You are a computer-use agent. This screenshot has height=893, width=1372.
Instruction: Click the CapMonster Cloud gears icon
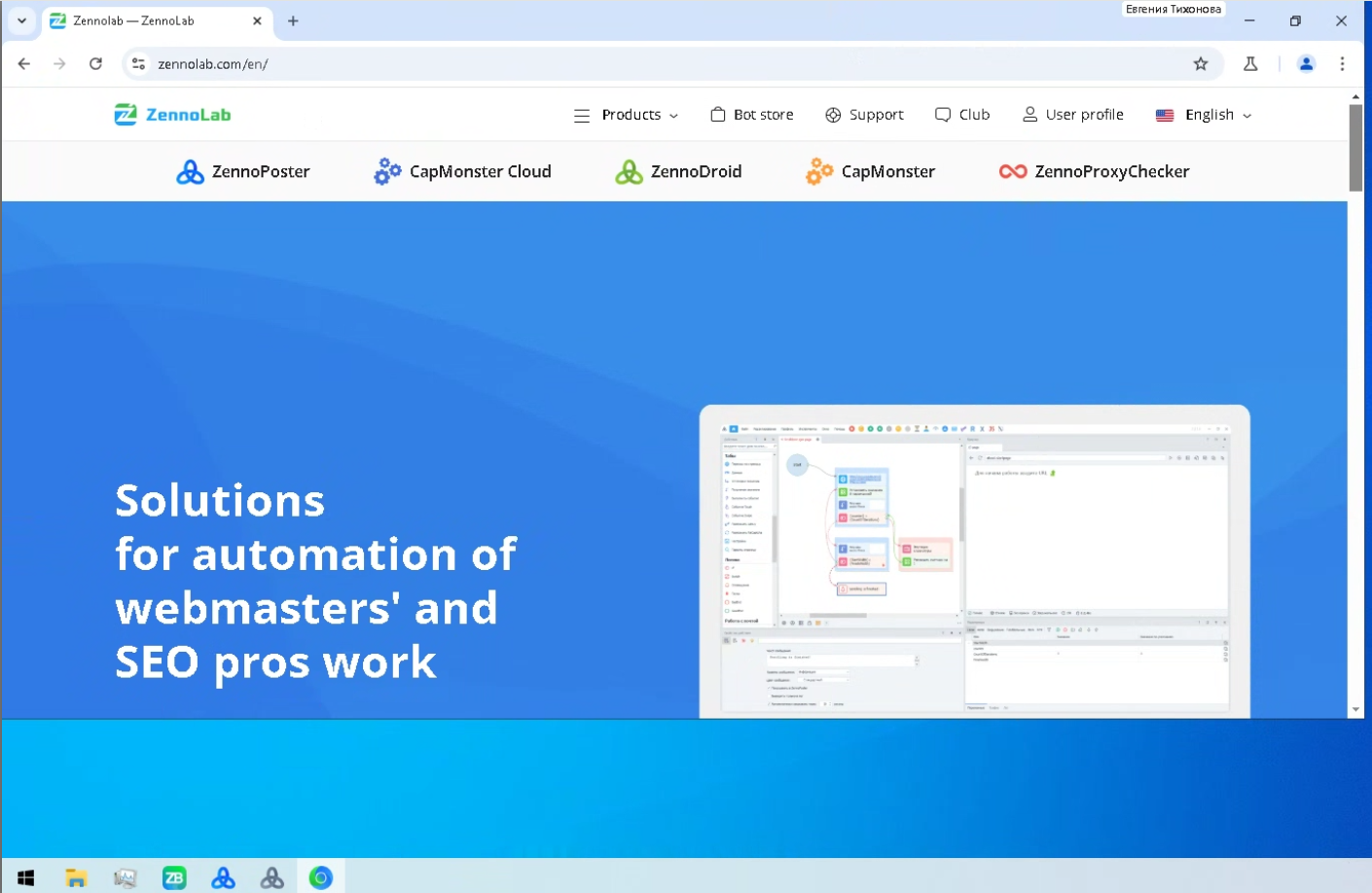click(387, 171)
